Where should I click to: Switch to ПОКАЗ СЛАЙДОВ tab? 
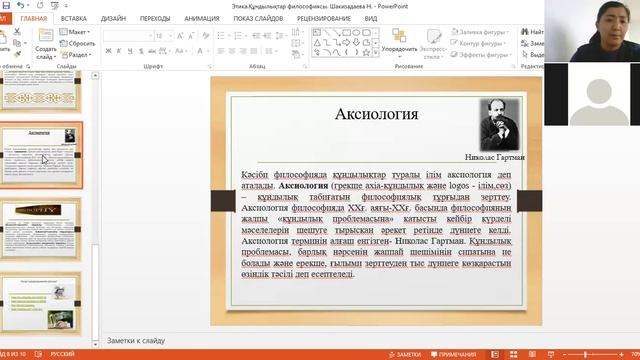coord(258,18)
